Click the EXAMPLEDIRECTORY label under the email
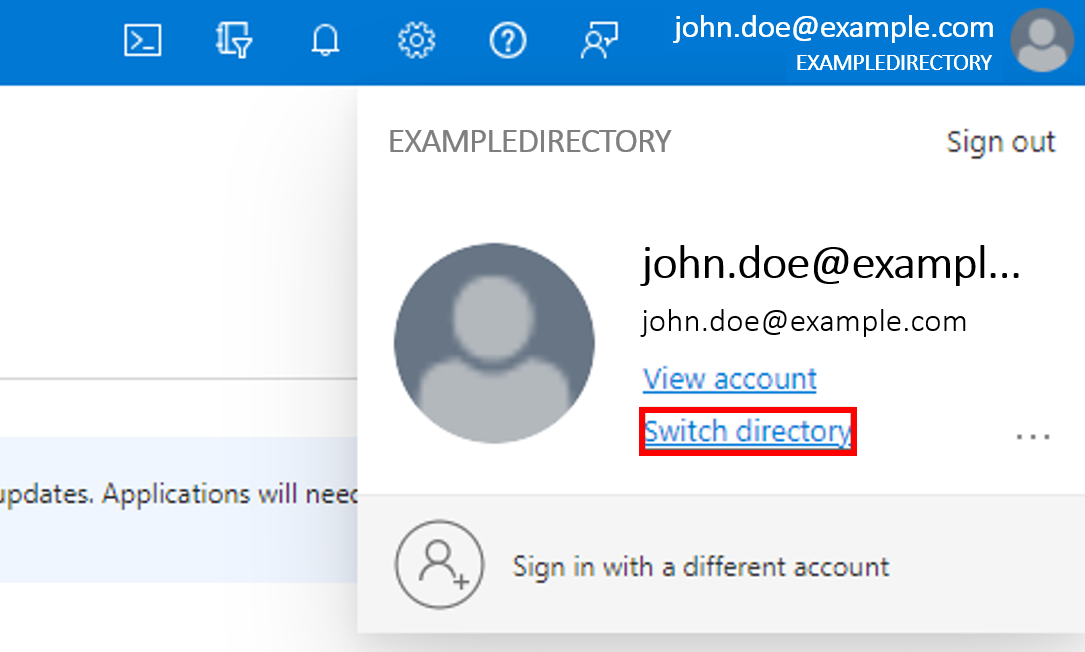This screenshot has height=652, width=1085. 894,63
